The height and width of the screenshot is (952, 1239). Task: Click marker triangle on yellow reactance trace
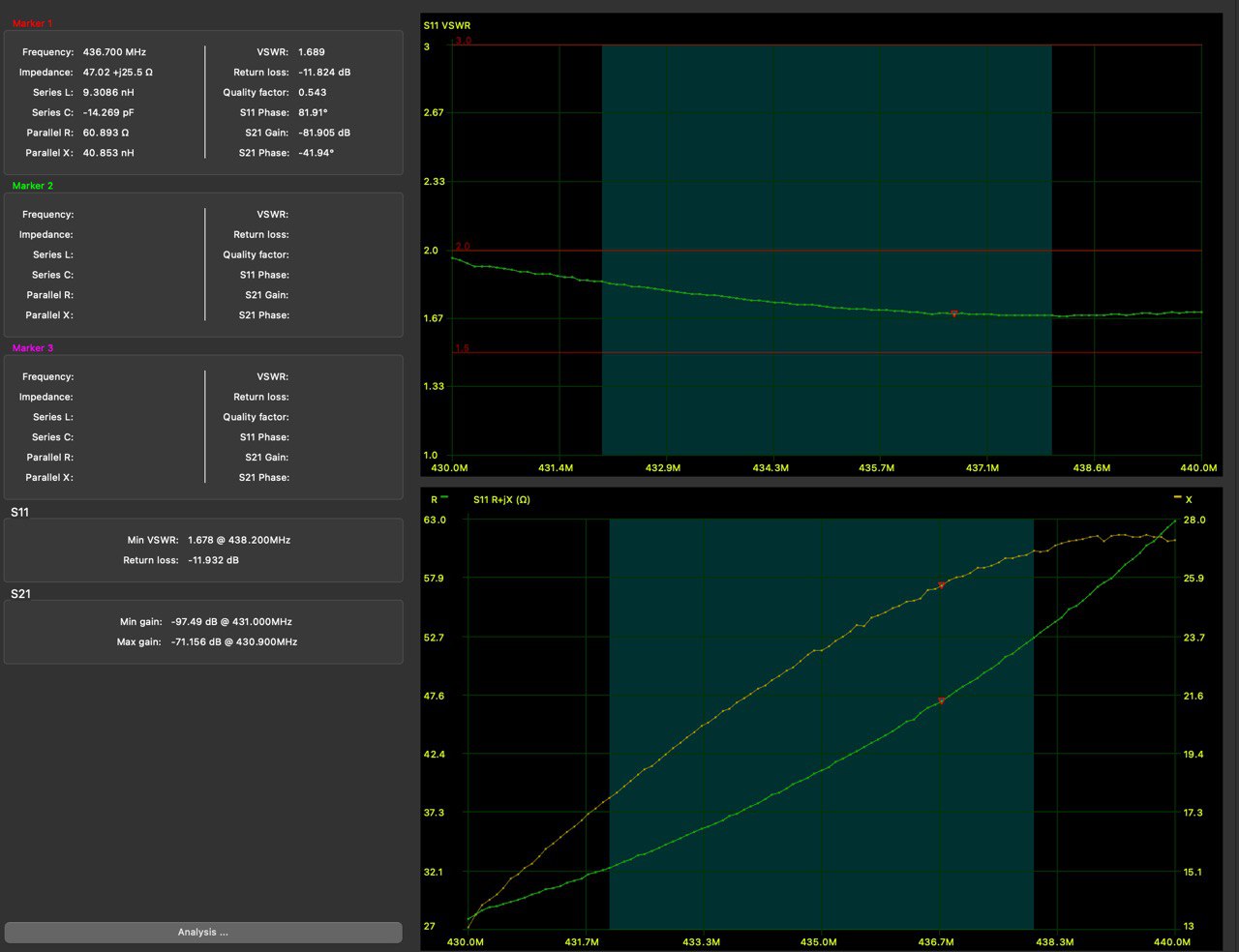pos(941,585)
